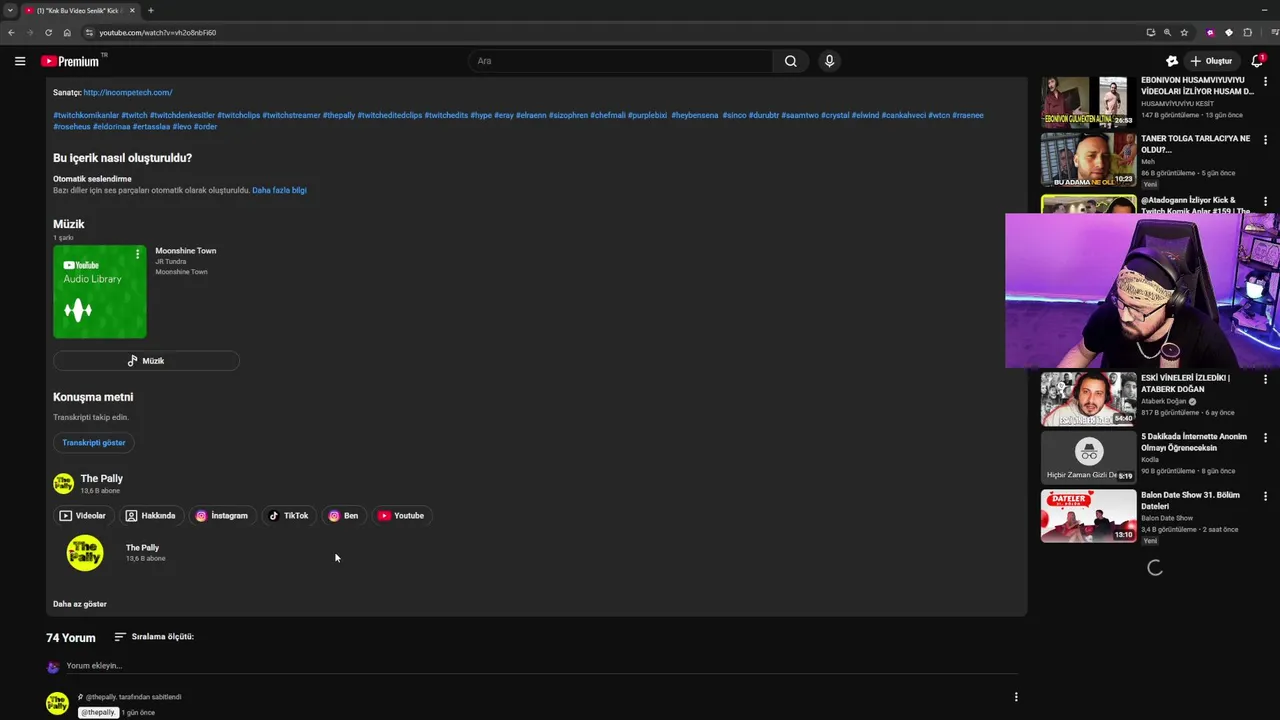
Task: Go back with browser back arrow
Action: pyautogui.click(x=11, y=32)
